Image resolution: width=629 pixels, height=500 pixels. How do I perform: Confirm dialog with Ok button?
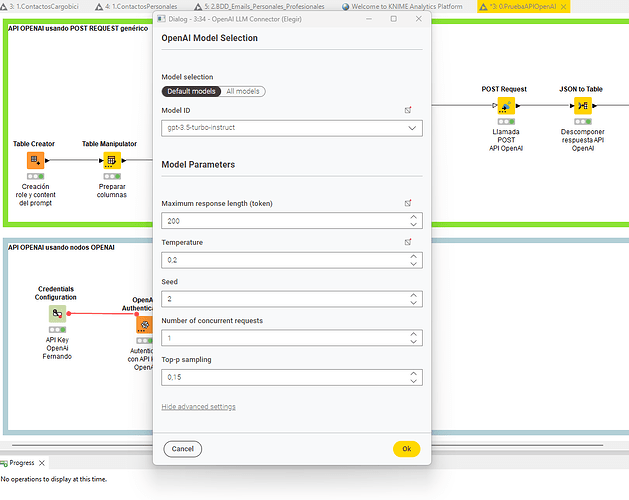point(406,449)
